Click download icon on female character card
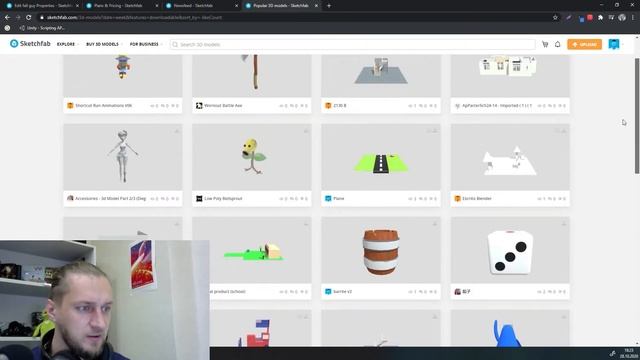640x360 pixels. click(177, 131)
